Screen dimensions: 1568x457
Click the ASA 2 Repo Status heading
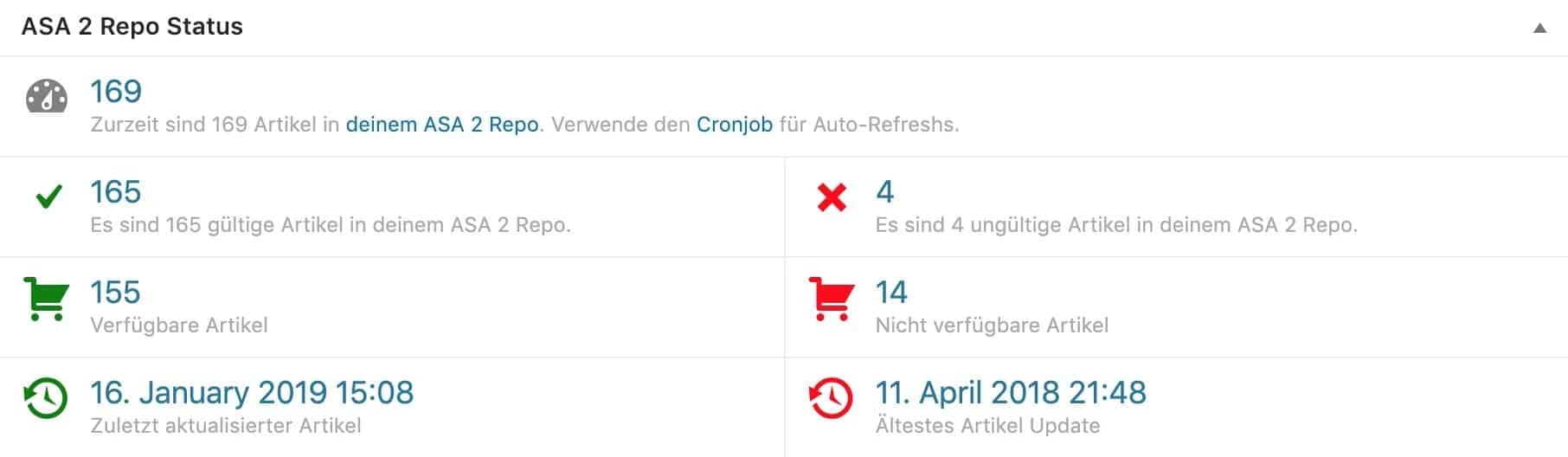(132, 27)
